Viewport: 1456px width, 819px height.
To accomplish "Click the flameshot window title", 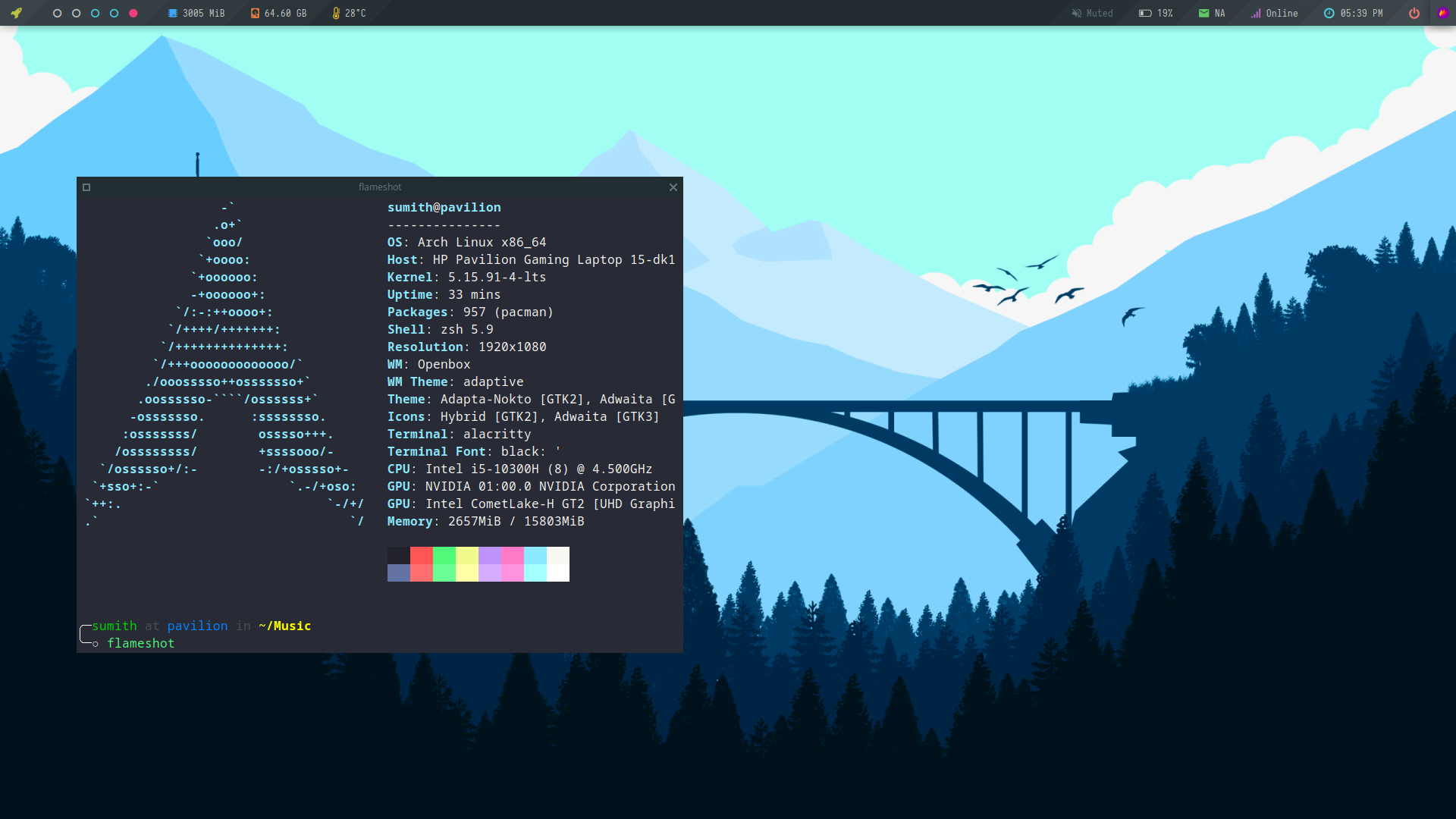I will click(379, 187).
